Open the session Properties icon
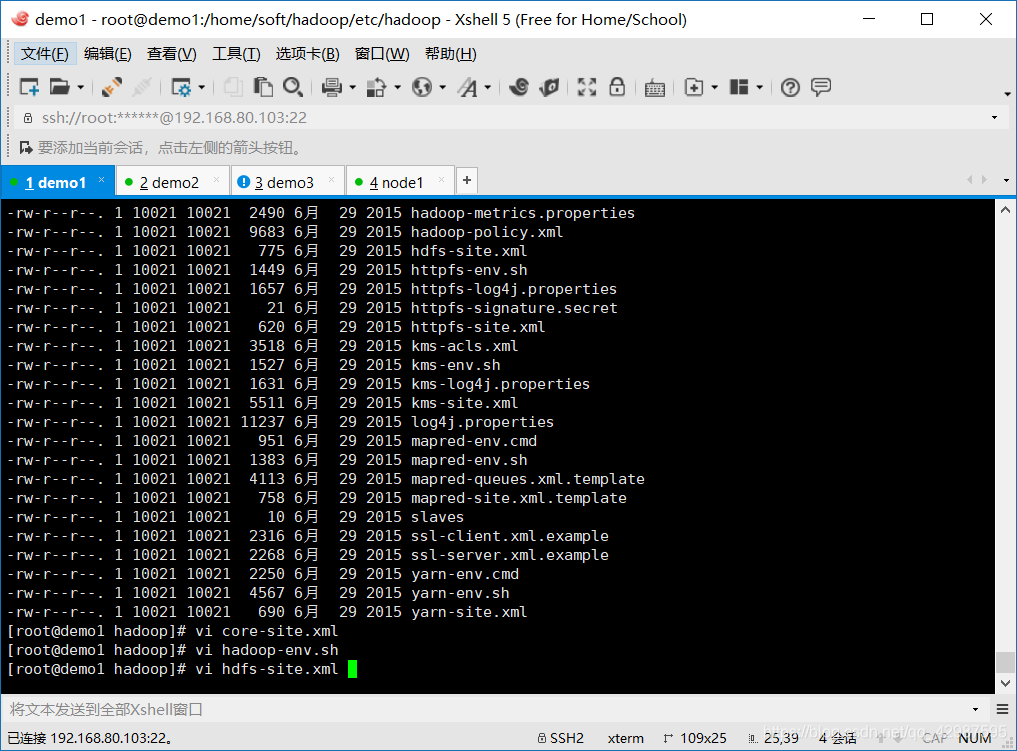This screenshot has height=751, width=1017. tap(181, 87)
